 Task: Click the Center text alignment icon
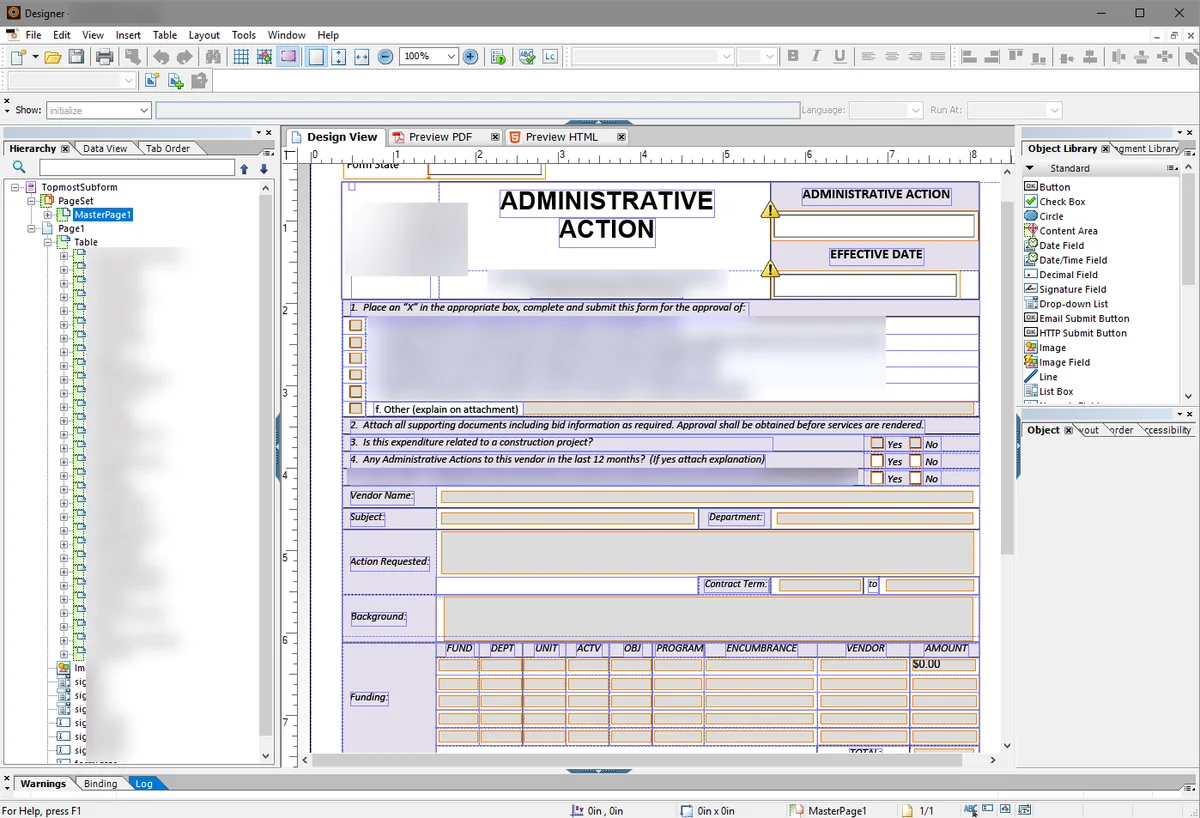891,57
